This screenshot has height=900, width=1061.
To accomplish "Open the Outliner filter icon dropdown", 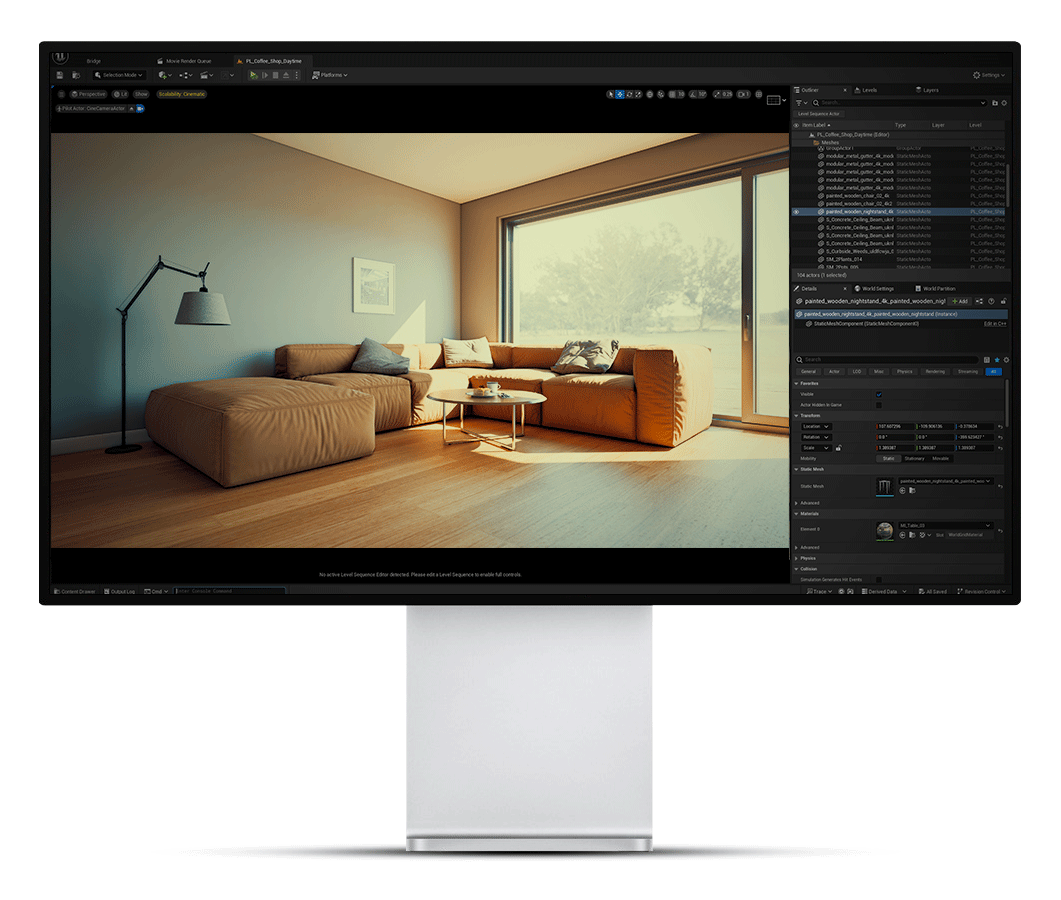I will pos(802,103).
